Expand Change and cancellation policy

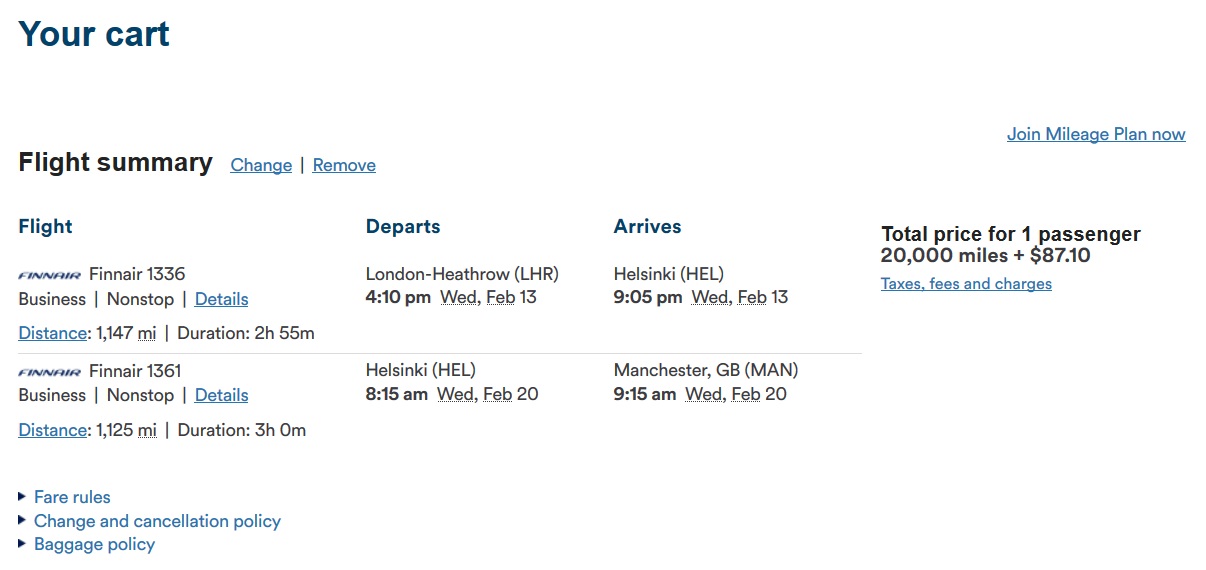[x=157, y=521]
